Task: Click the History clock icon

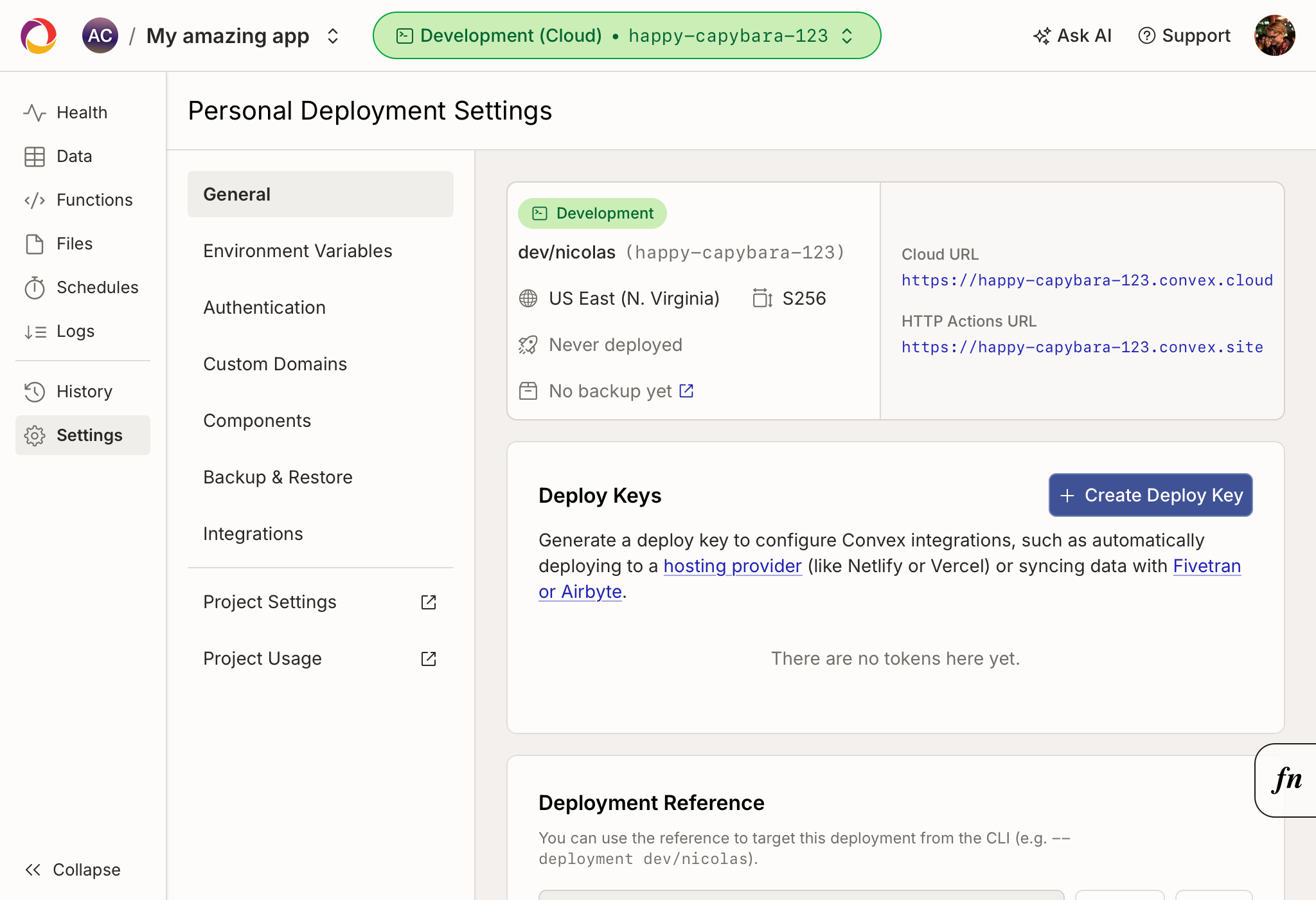Action: tap(35, 392)
